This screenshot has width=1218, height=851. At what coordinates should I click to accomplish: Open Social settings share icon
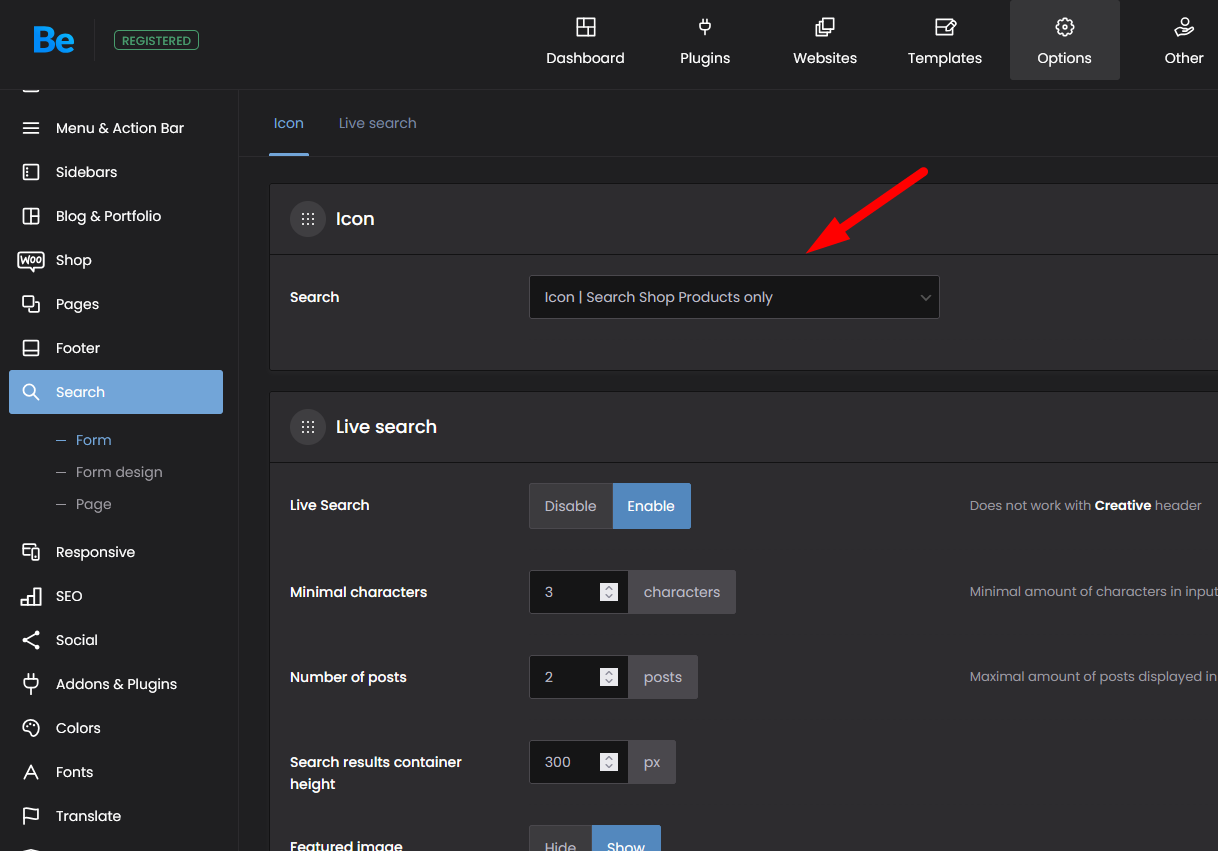pos(31,640)
